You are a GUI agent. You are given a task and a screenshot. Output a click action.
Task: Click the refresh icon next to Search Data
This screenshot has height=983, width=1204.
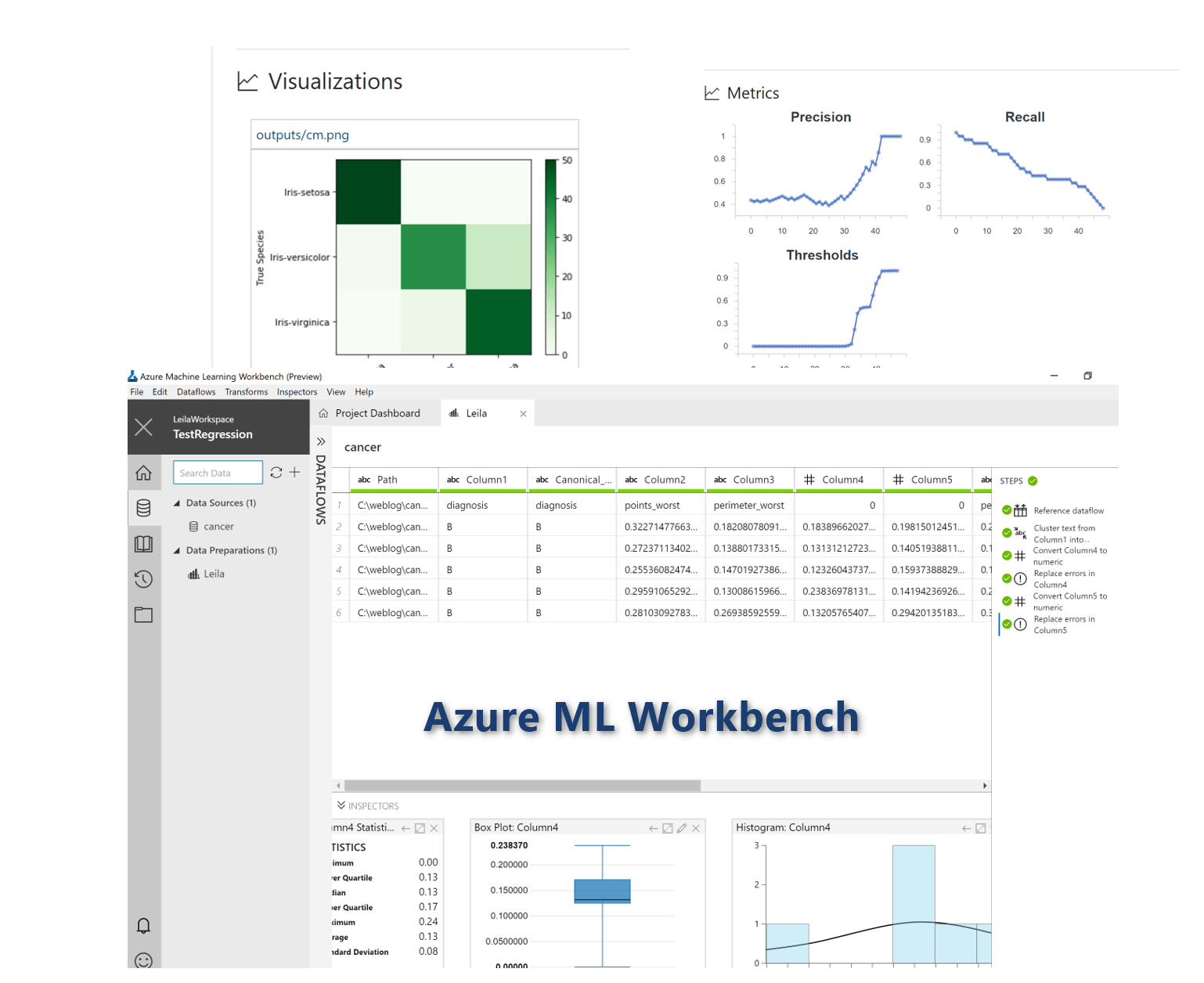click(x=276, y=473)
